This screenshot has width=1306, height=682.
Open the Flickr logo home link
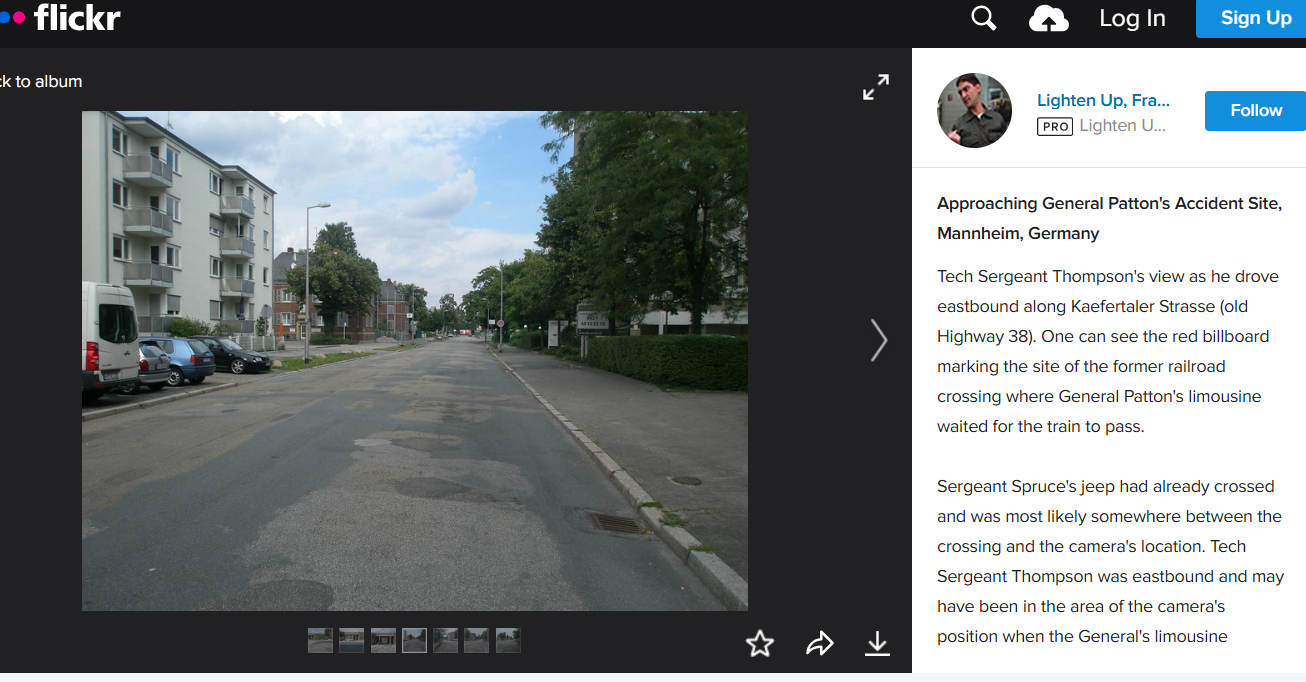point(60,17)
